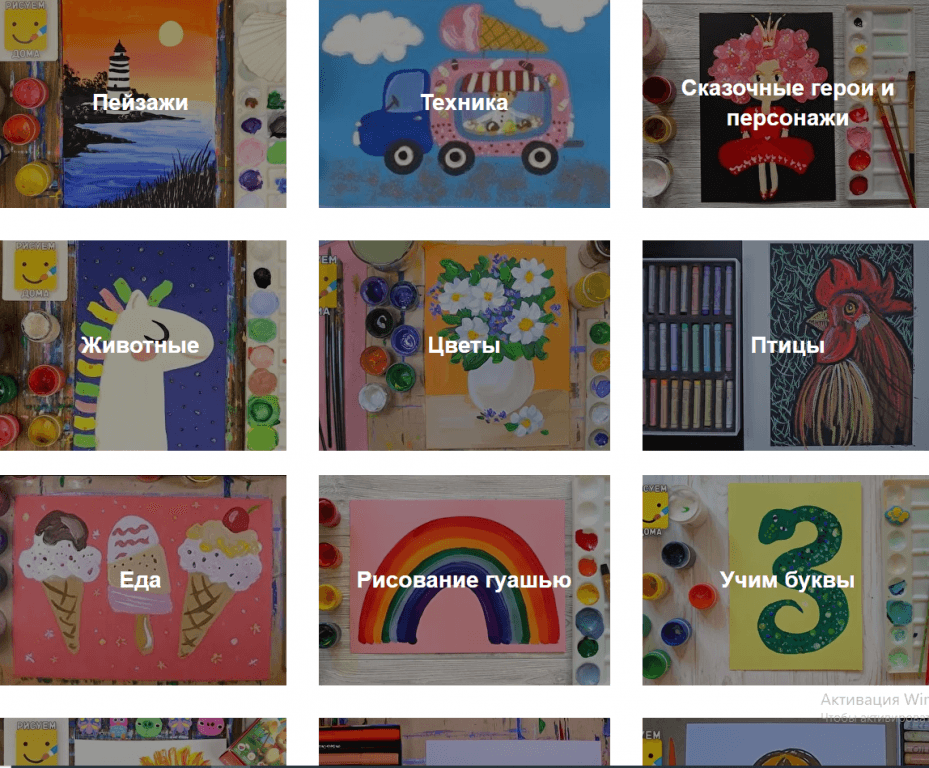Image resolution: width=929 pixels, height=768 pixels.
Task: Open the Учим буквы category tile
Action: [786, 580]
